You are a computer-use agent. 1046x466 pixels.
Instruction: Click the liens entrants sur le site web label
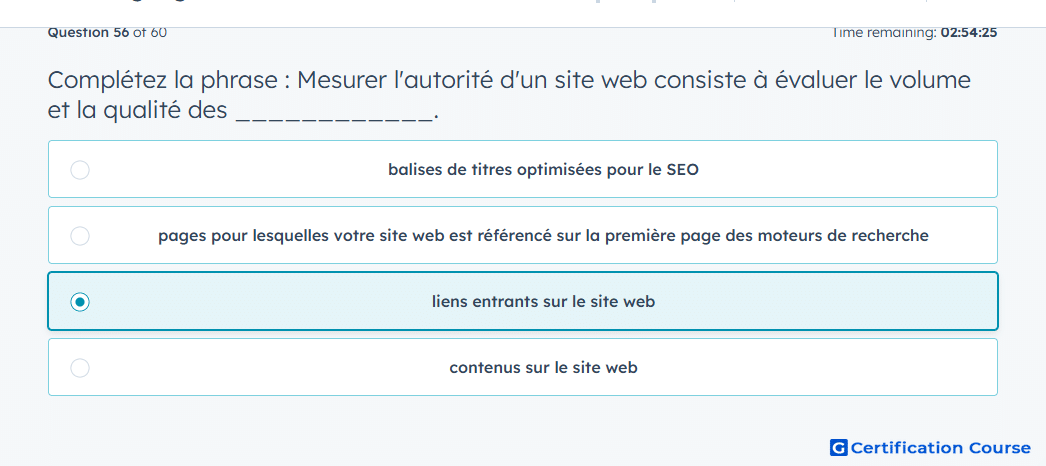[543, 302]
